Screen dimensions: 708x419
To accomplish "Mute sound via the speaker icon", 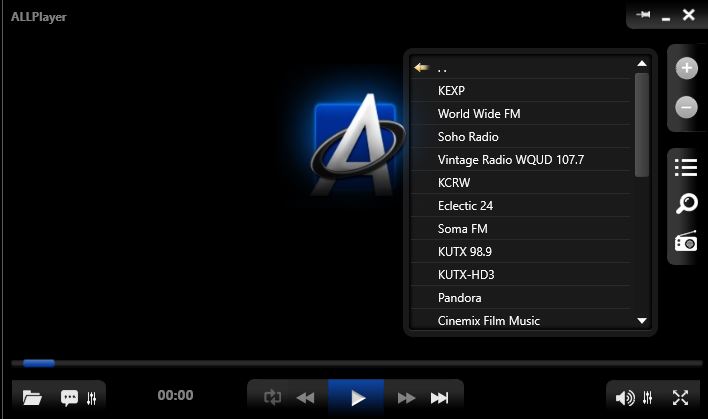I will 625,398.
